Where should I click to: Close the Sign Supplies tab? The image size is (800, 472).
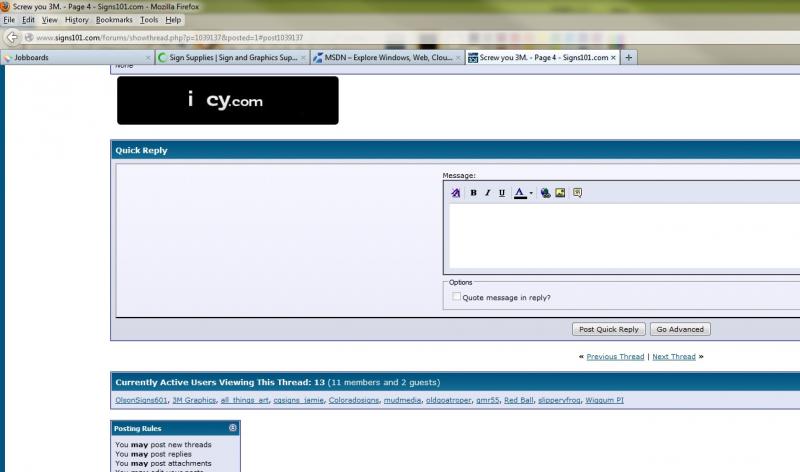pyautogui.click(x=303, y=58)
